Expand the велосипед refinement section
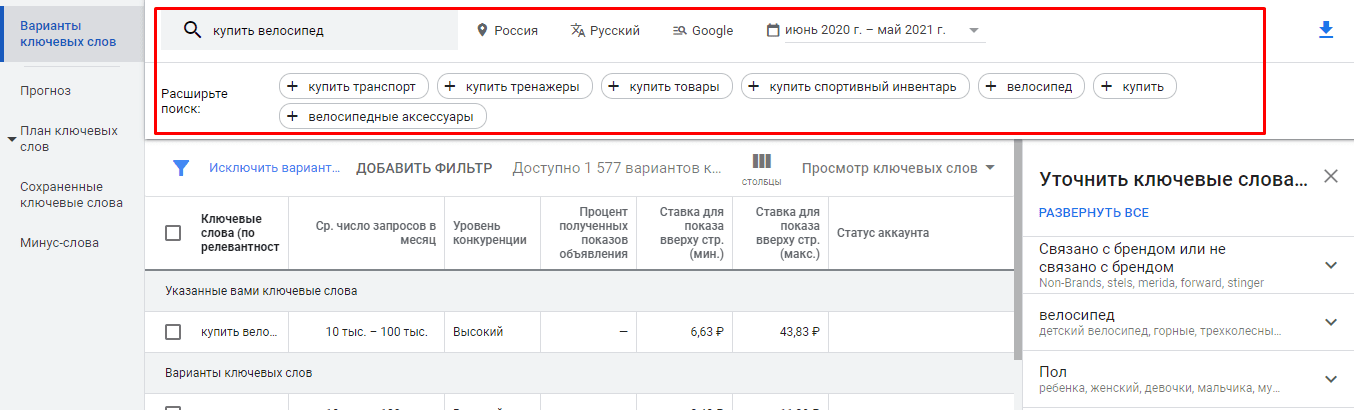Viewport: 1354px width, 410px height. [1330, 322]
